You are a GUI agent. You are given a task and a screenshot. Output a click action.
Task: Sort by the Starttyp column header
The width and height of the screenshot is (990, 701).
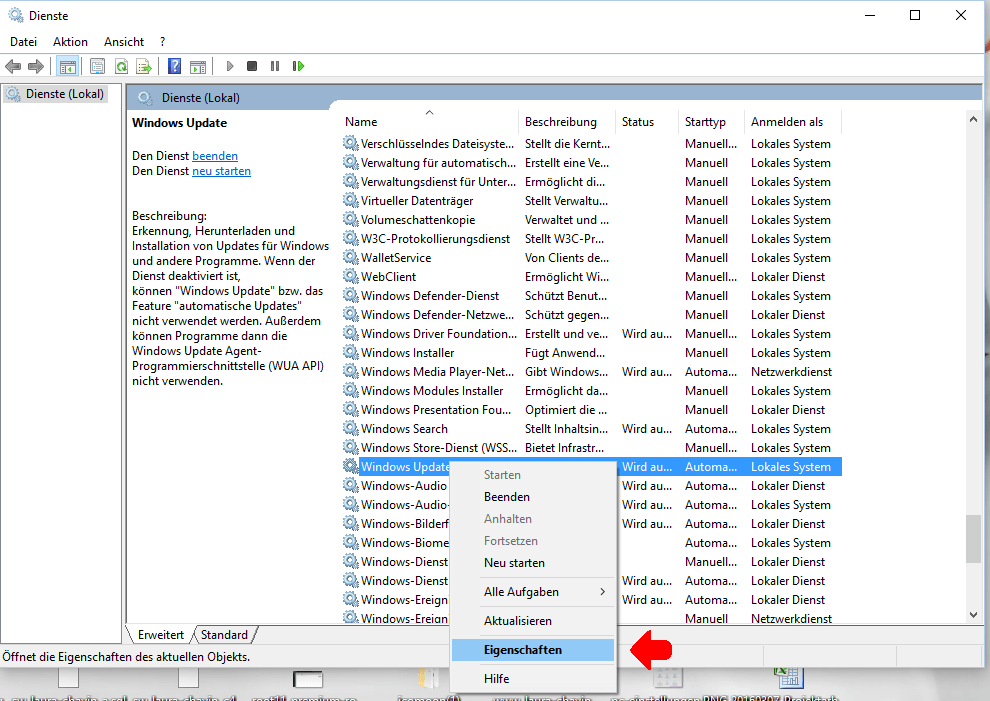713,122
